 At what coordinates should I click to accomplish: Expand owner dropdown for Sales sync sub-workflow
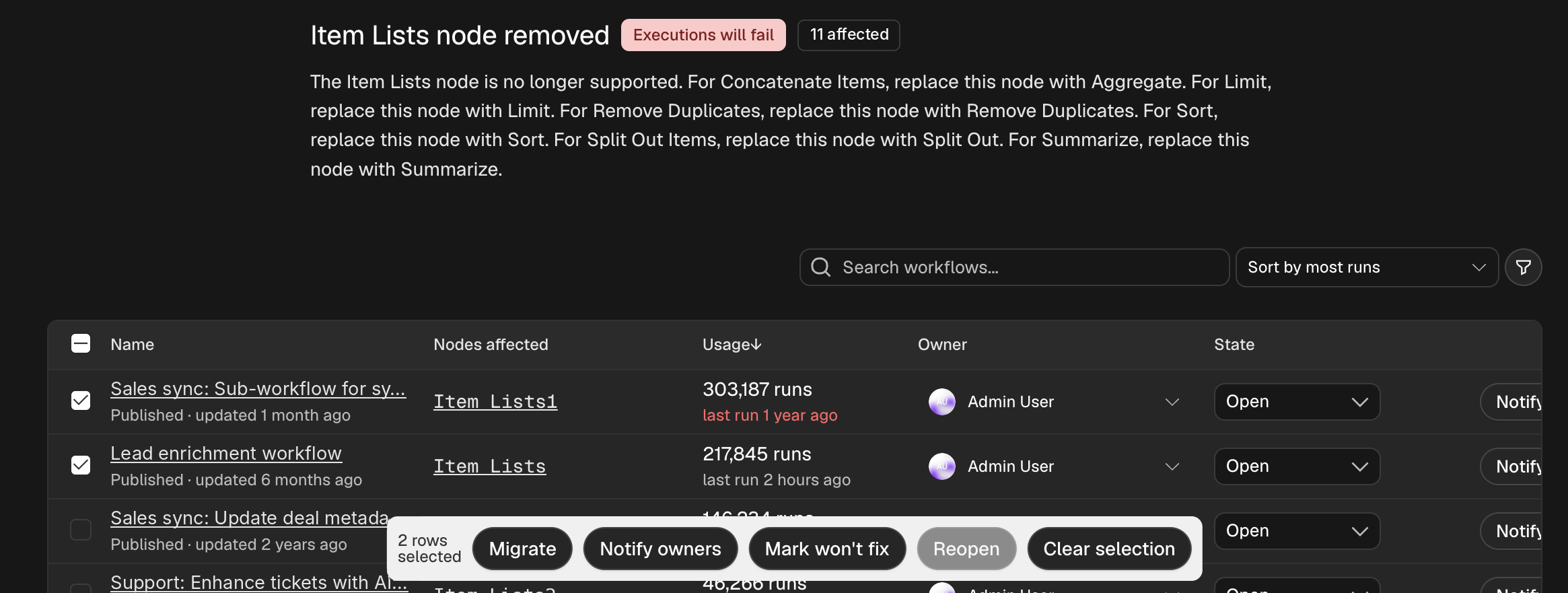(1172, 402)
